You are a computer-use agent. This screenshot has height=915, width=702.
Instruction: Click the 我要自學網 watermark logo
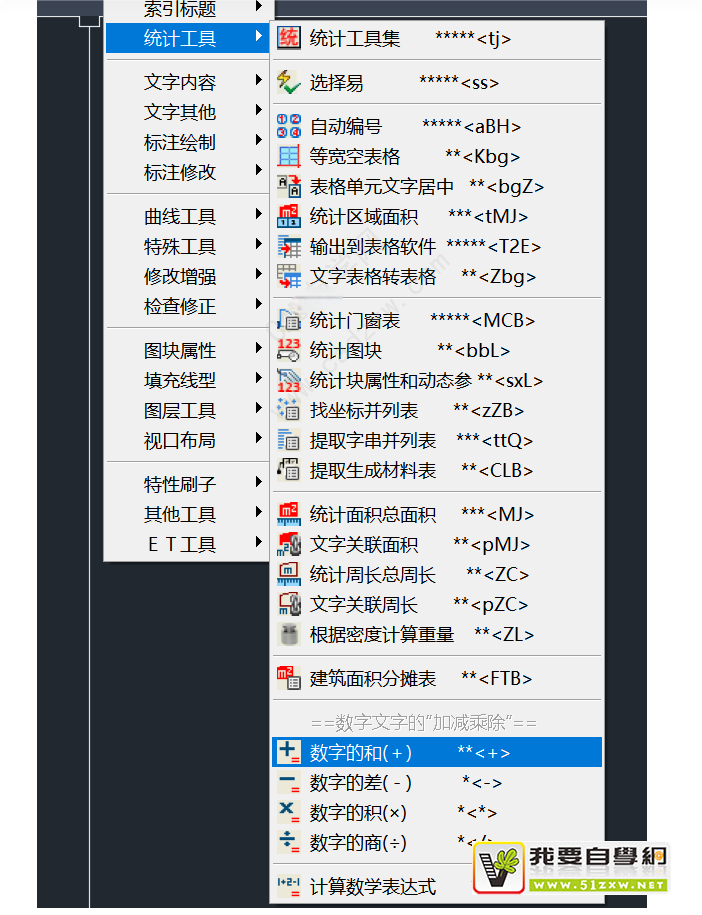tap(571, 866)
